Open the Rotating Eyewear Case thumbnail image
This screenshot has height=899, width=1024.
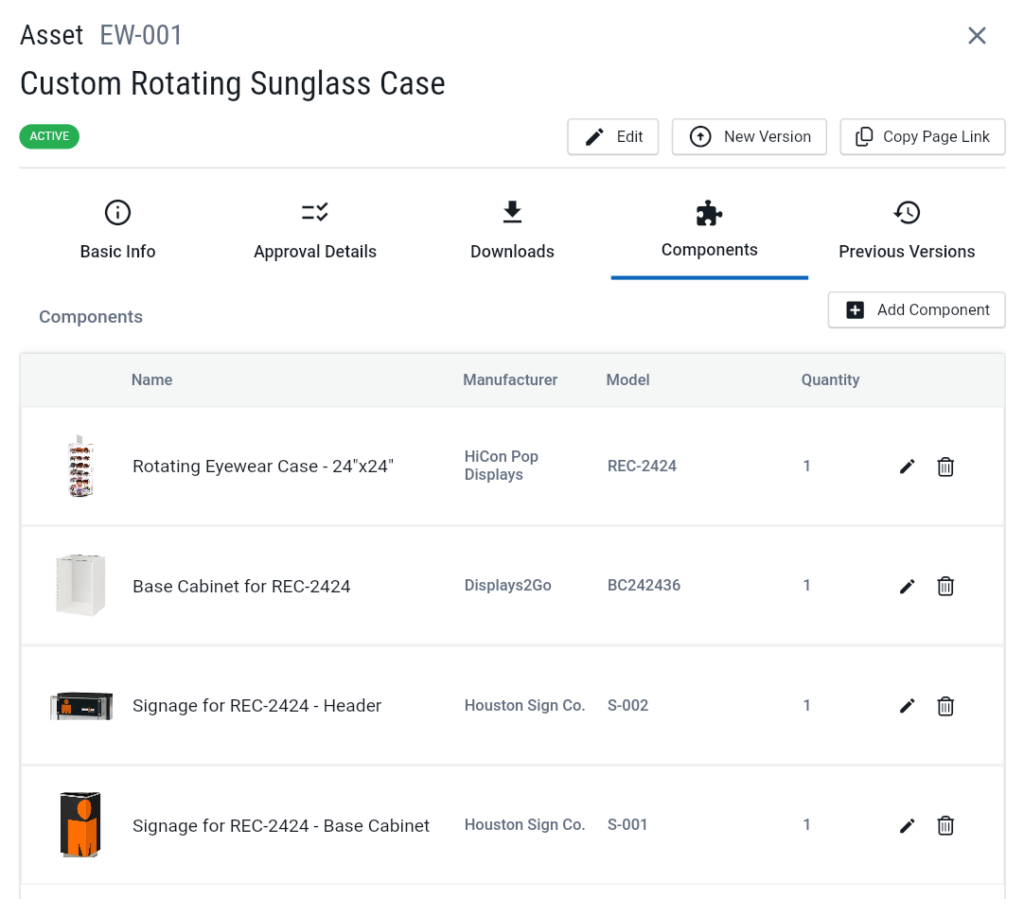80,466
